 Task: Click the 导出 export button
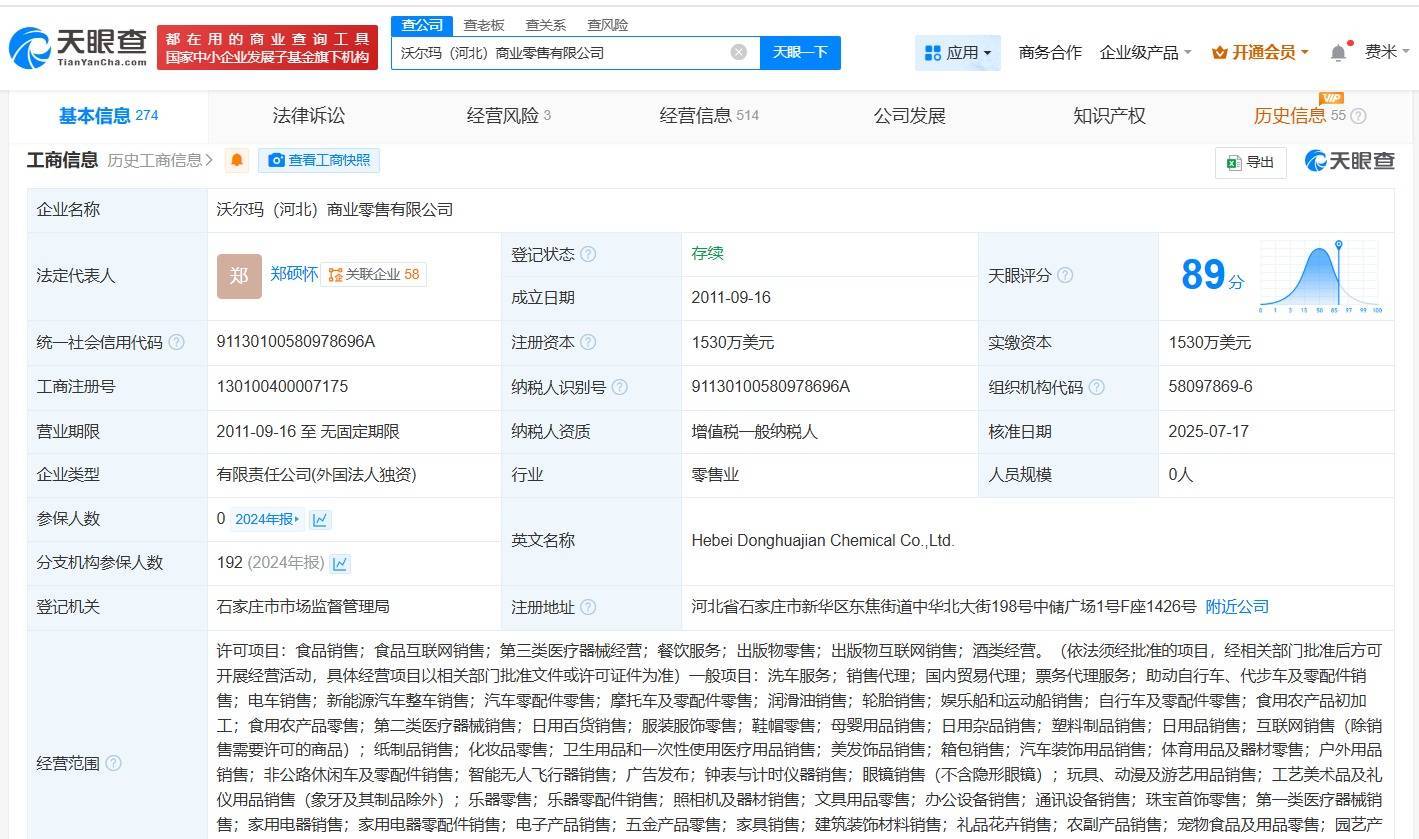coord(1250,162)
